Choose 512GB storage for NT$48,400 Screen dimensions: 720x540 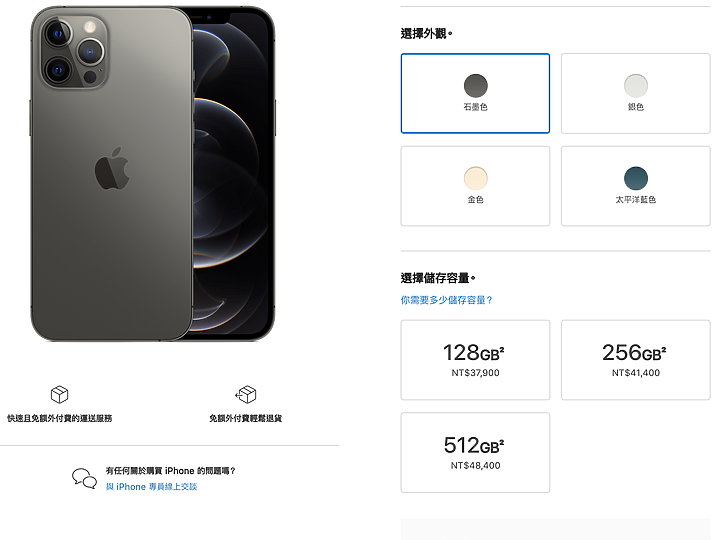475,453
